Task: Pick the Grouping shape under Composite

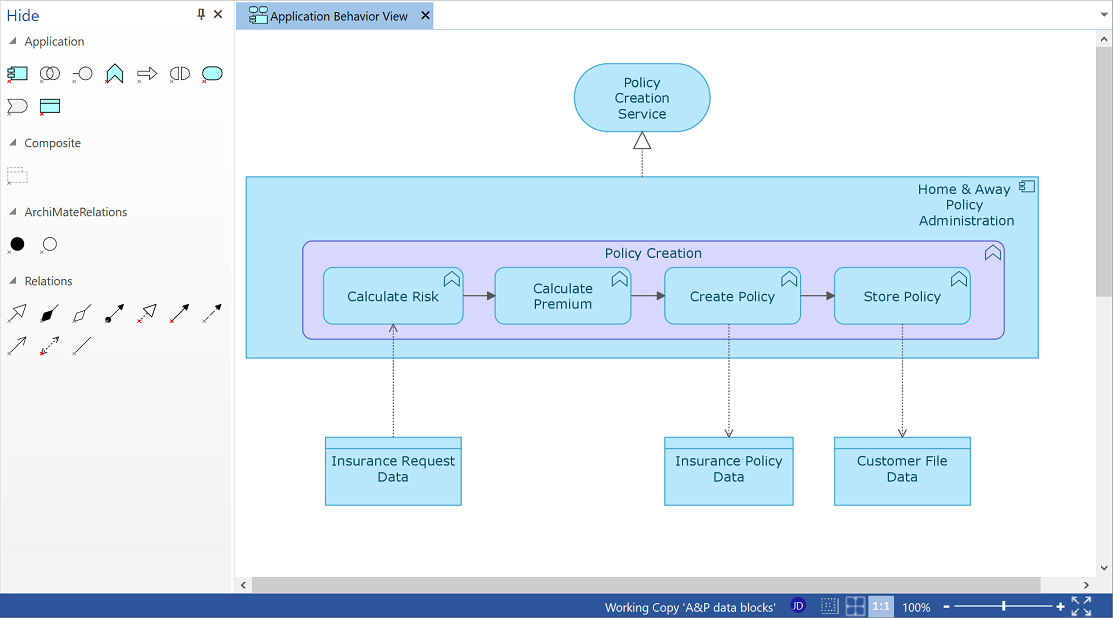Action: (x=17, y=176)
